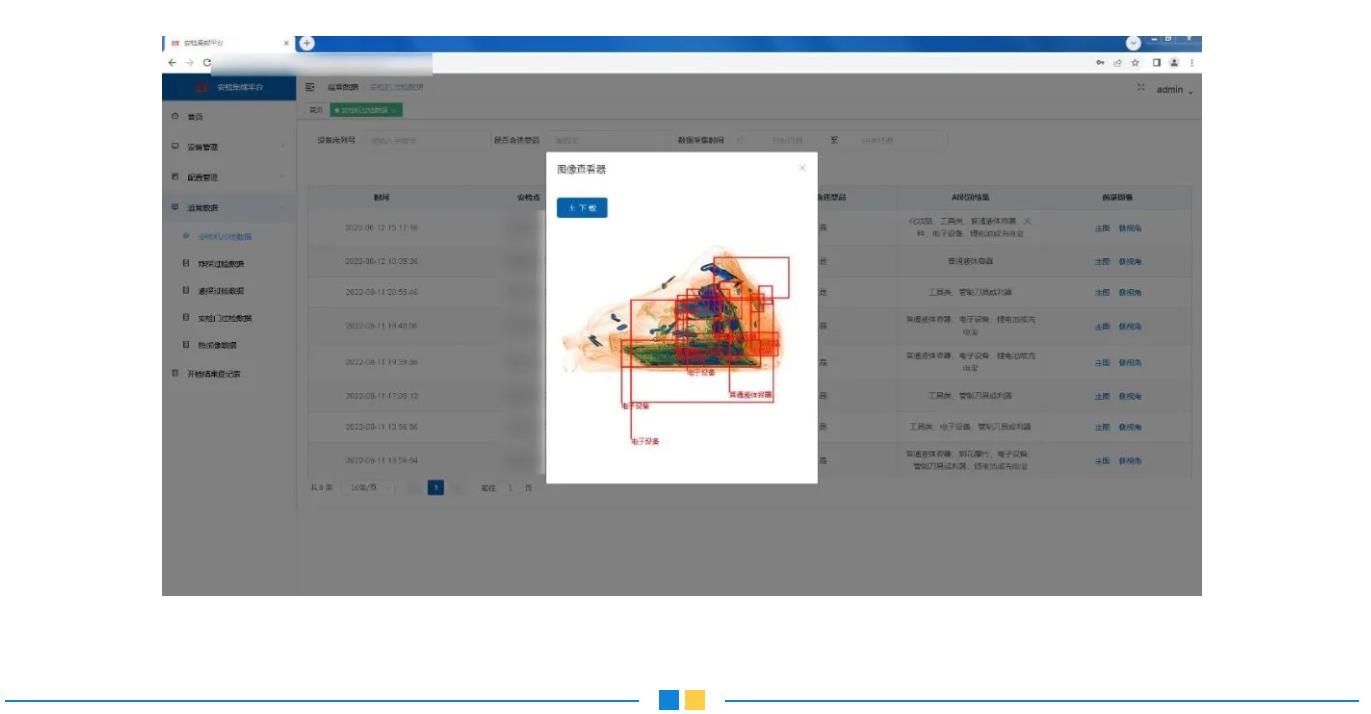1371x714 pixels.
Task: Click the go-to-page number input
Action: coord(511,487)
